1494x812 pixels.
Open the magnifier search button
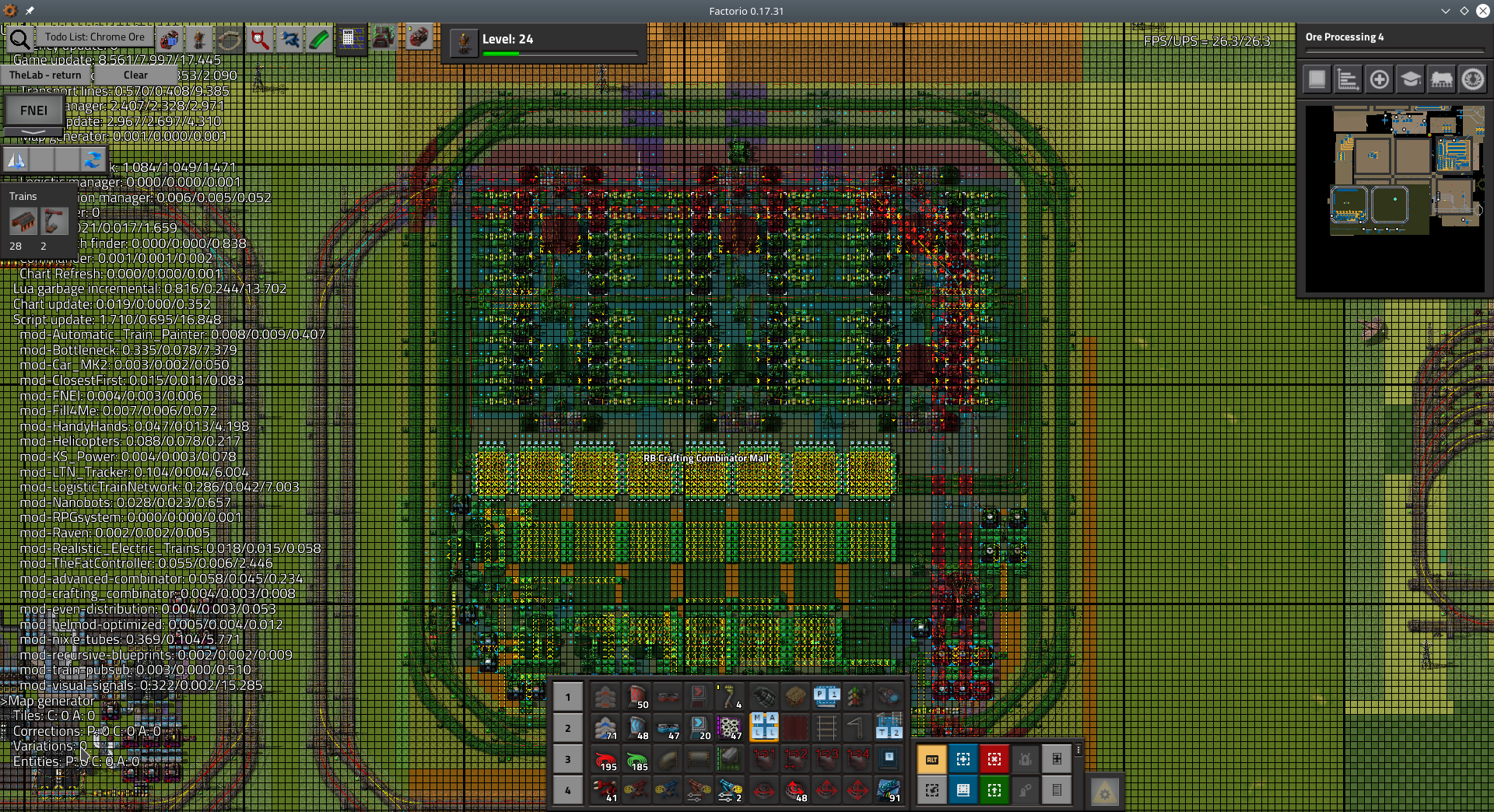tap(20, 39)
